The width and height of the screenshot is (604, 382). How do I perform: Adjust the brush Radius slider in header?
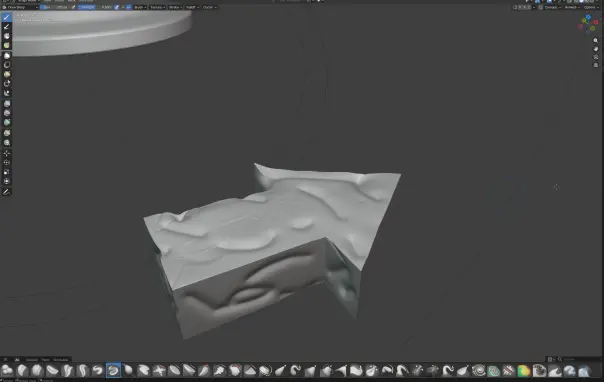click(x=55, y=7)
